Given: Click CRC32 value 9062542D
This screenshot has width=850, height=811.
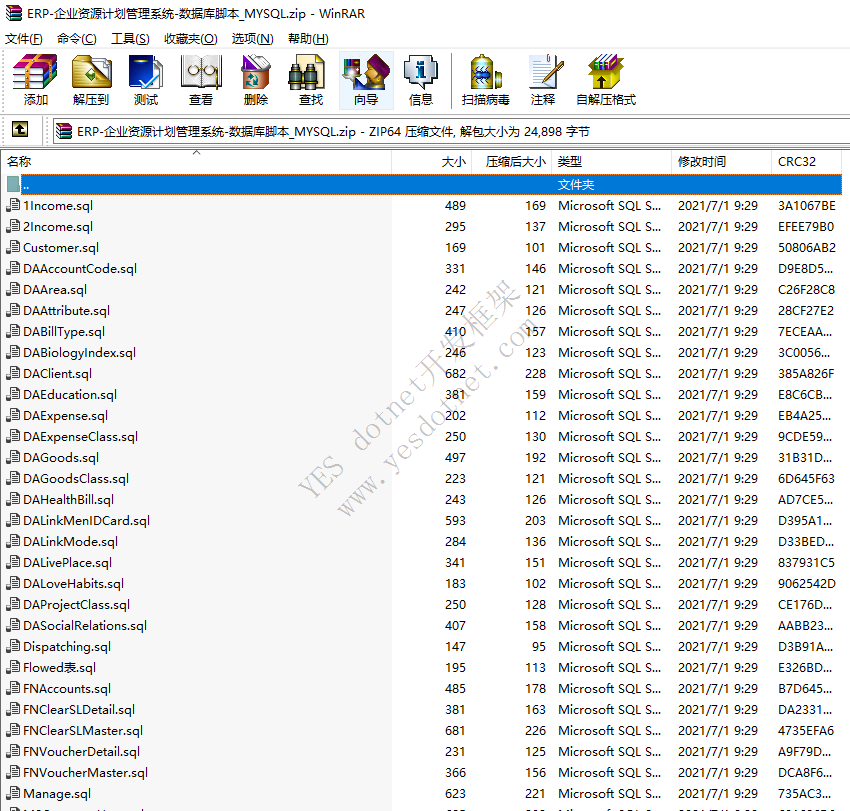Looking at the screenshot, I should [x=807, y=584].
